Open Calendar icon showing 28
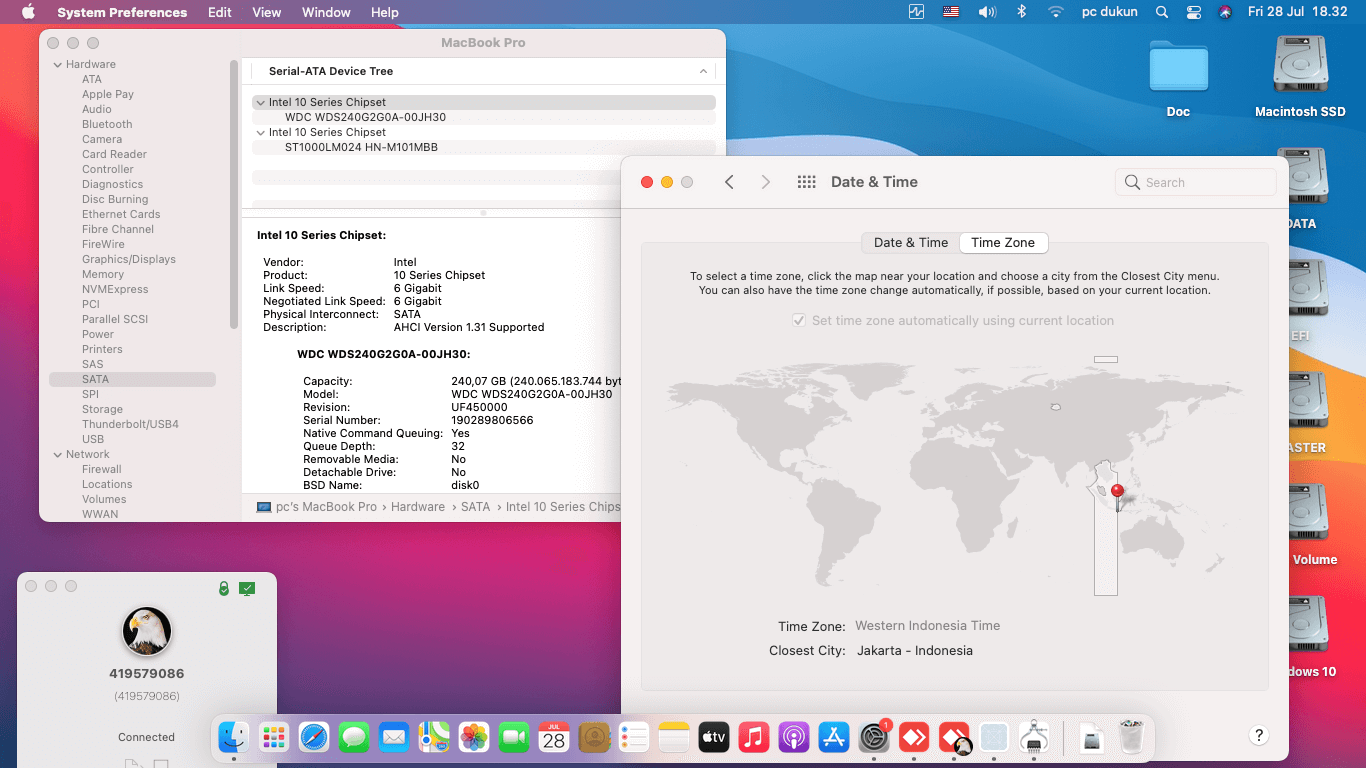1366x768 pixels. [554, 738]
